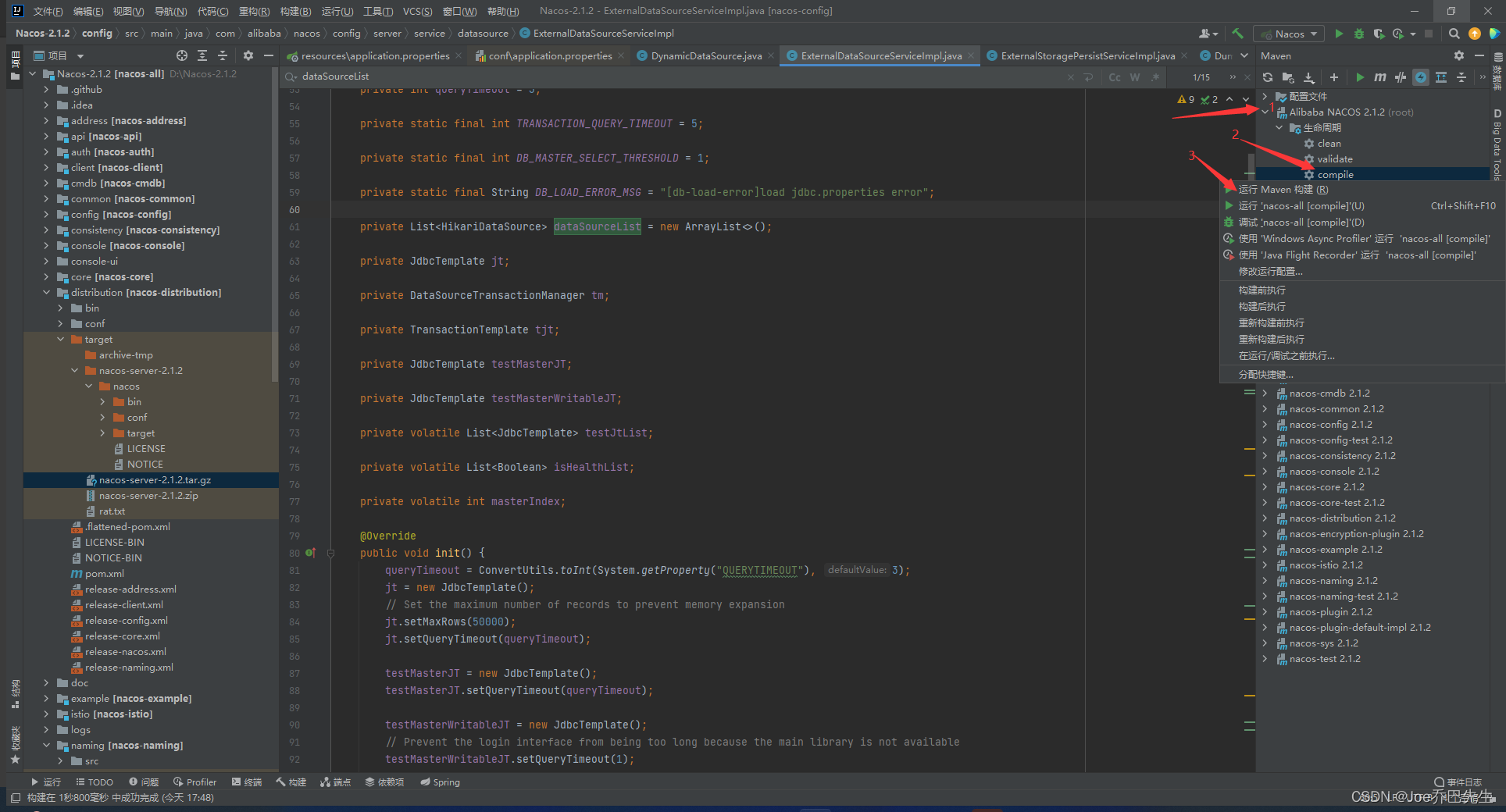Jump to previous highlighted error arrow
This screenshot has width=1506, height=812.
tap(1229, 99)
